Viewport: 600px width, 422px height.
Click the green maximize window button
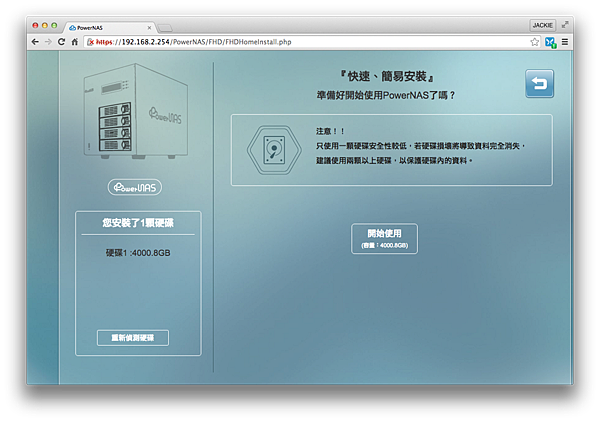(x=54, y=25)
